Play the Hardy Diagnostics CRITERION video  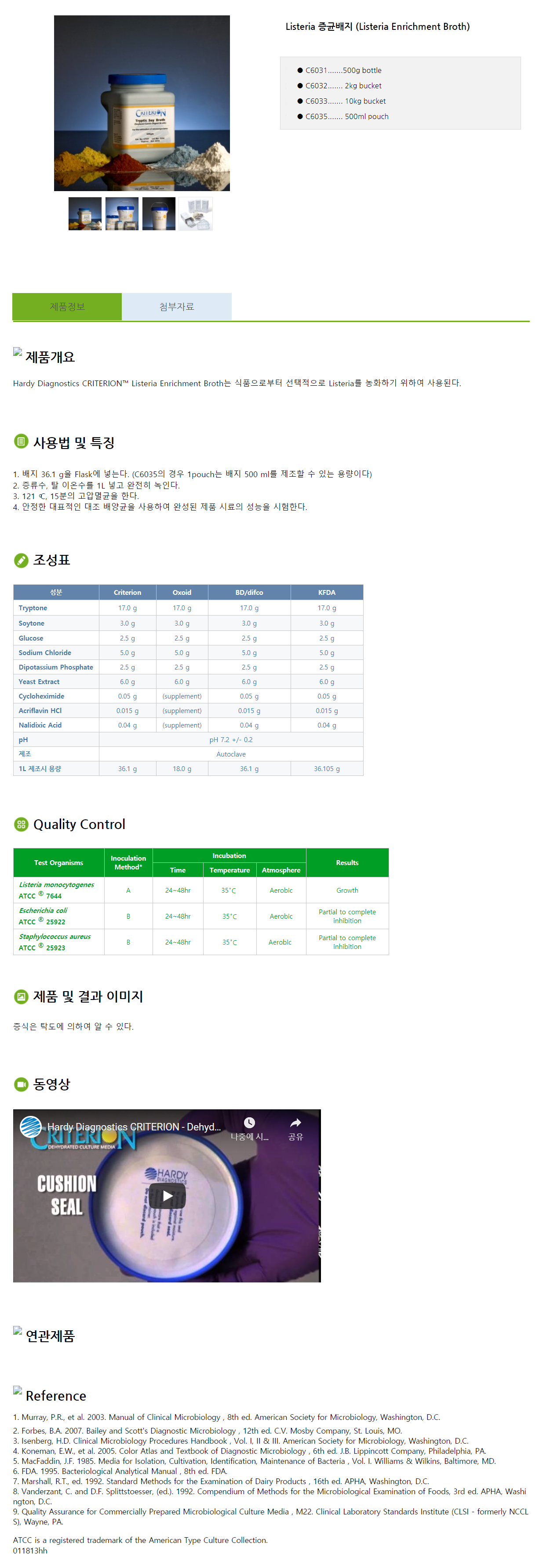tap(167, 1195)
